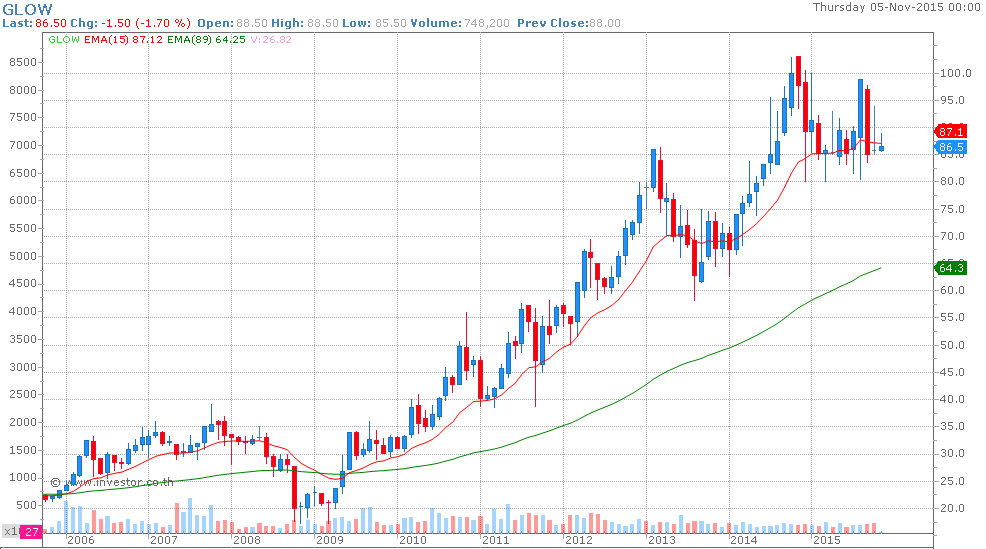
Task: Click the 2010 year label
Action: (x=413, y=540)
